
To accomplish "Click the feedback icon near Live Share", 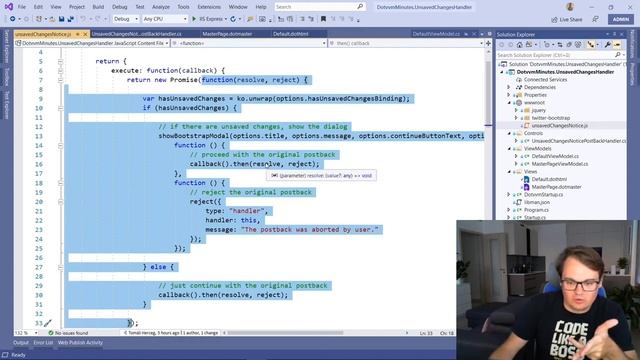I will pyautogui.click(x=596, y=19).
